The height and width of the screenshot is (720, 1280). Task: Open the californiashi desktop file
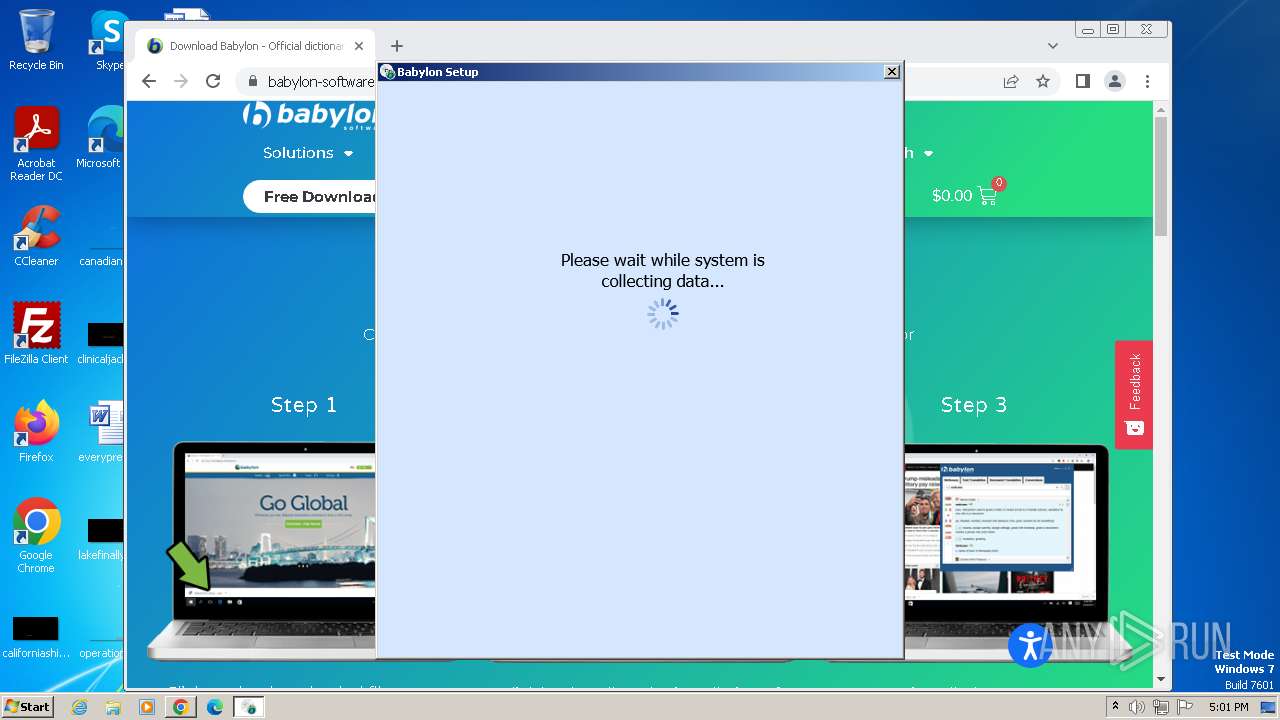tap(36, 636)
